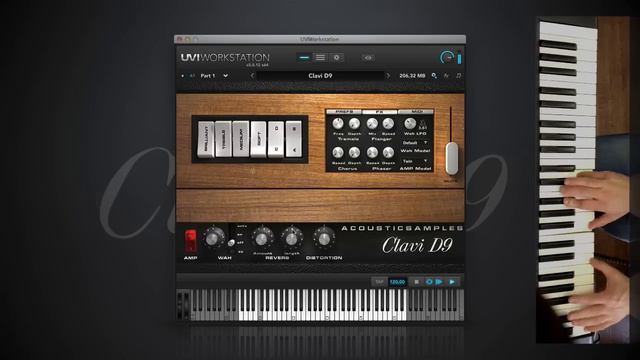This screenshot has height=360, width=640.
Task: Click the WAH knob on bottom panel
Action: pos(213,238)
